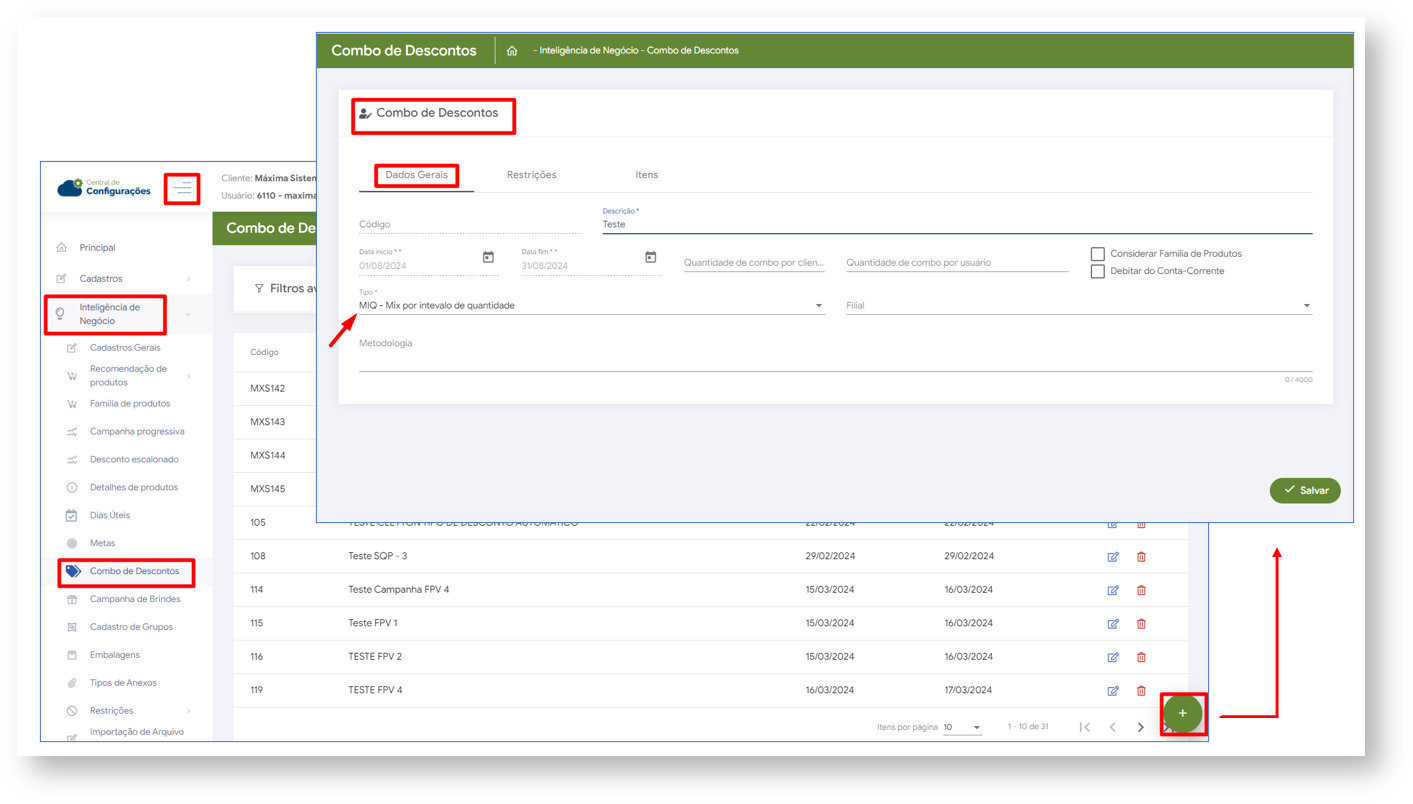The width and height of the screenshot is (1413, 804).
Task: Click delete icon for Teste SQP - 3
Action: [x=1141, y=557]
